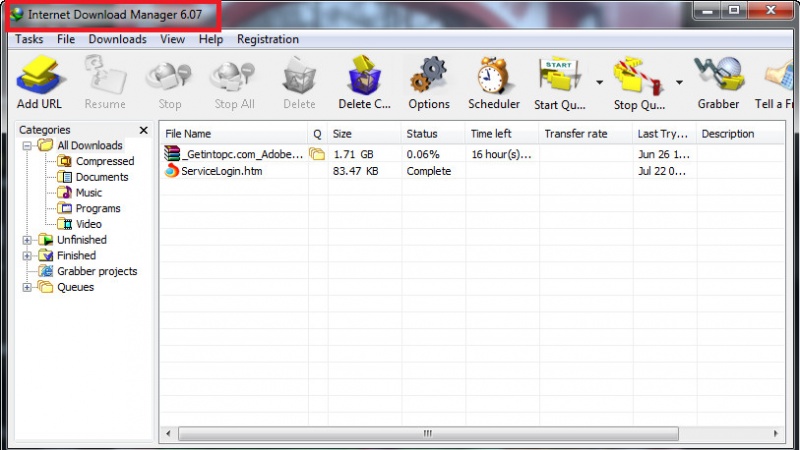Screen dimensions: 800x450
Task: Expand the Unfinished tree node
Action: click(x=27, y=240)
